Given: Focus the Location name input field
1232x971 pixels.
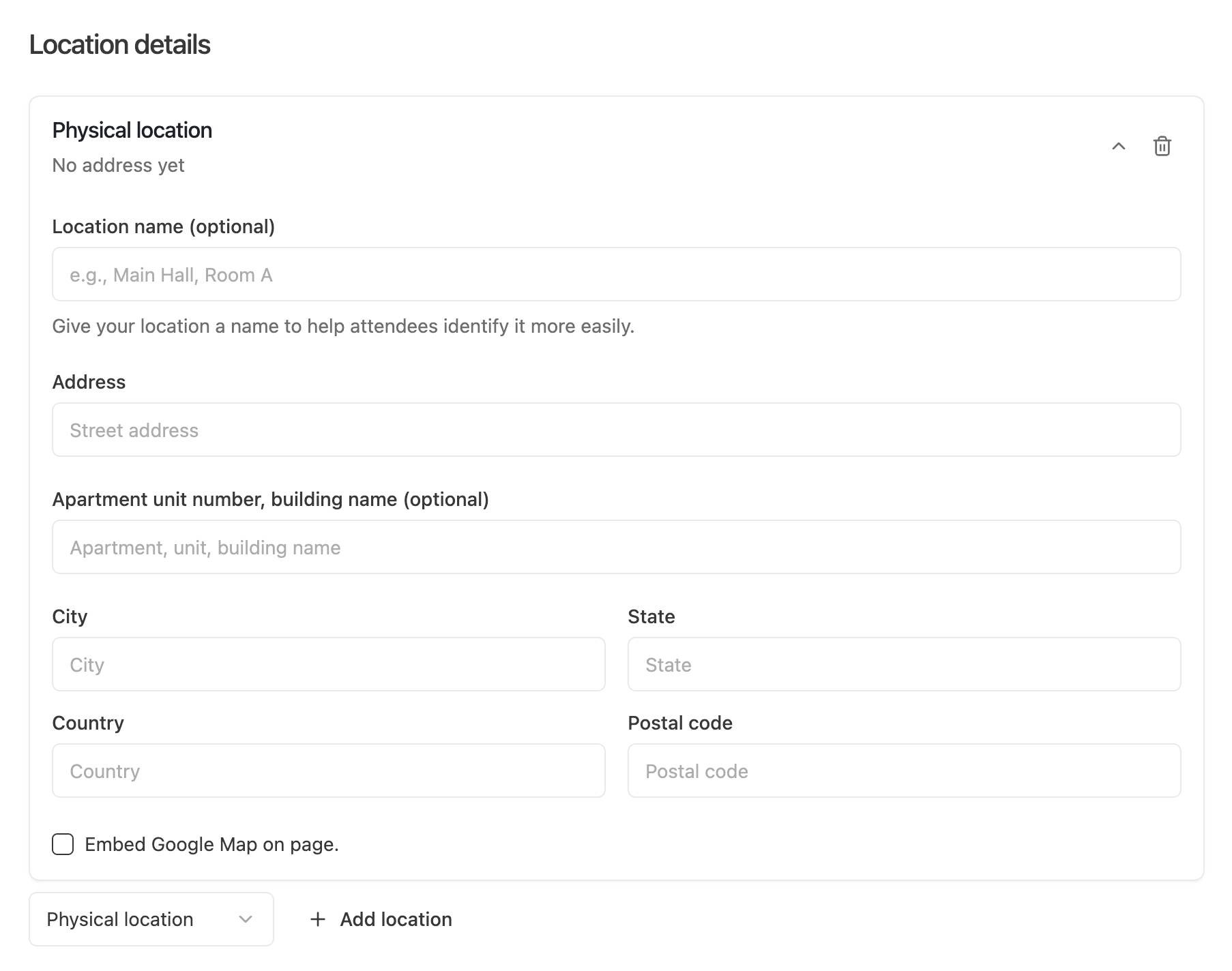Looking at the screenshot, I should (616, 274).
